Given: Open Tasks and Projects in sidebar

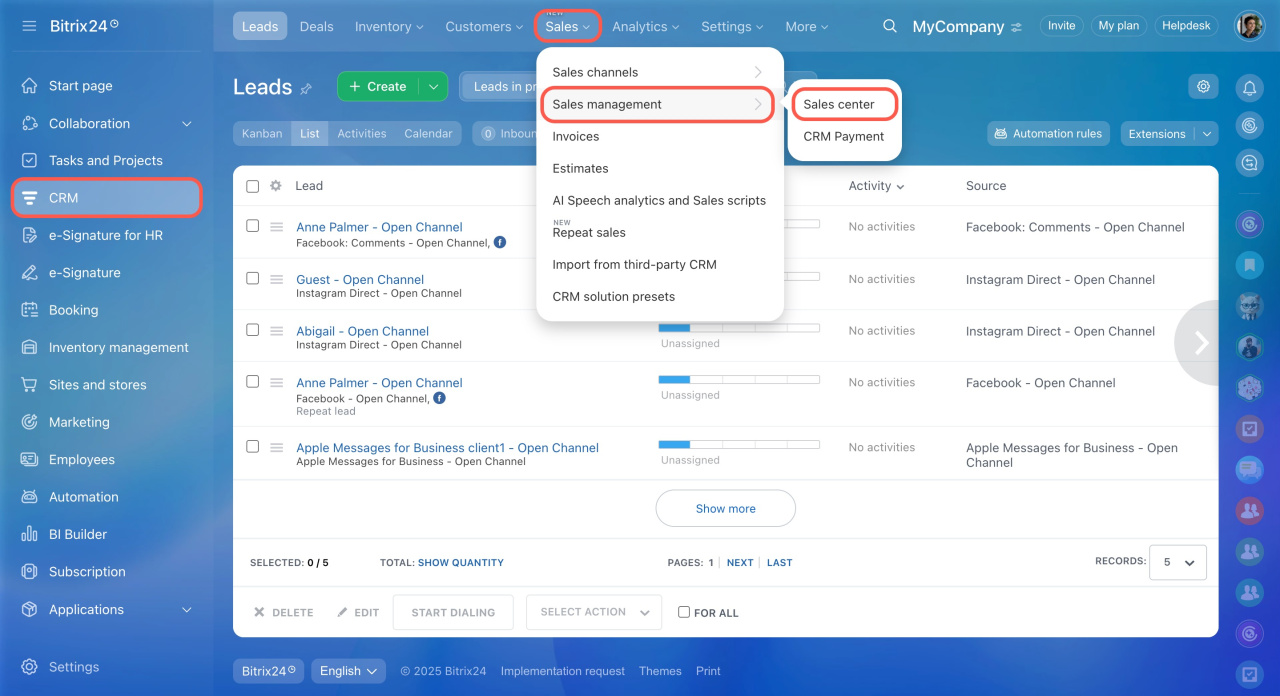Looking at the screenshot, I should 107,160.
